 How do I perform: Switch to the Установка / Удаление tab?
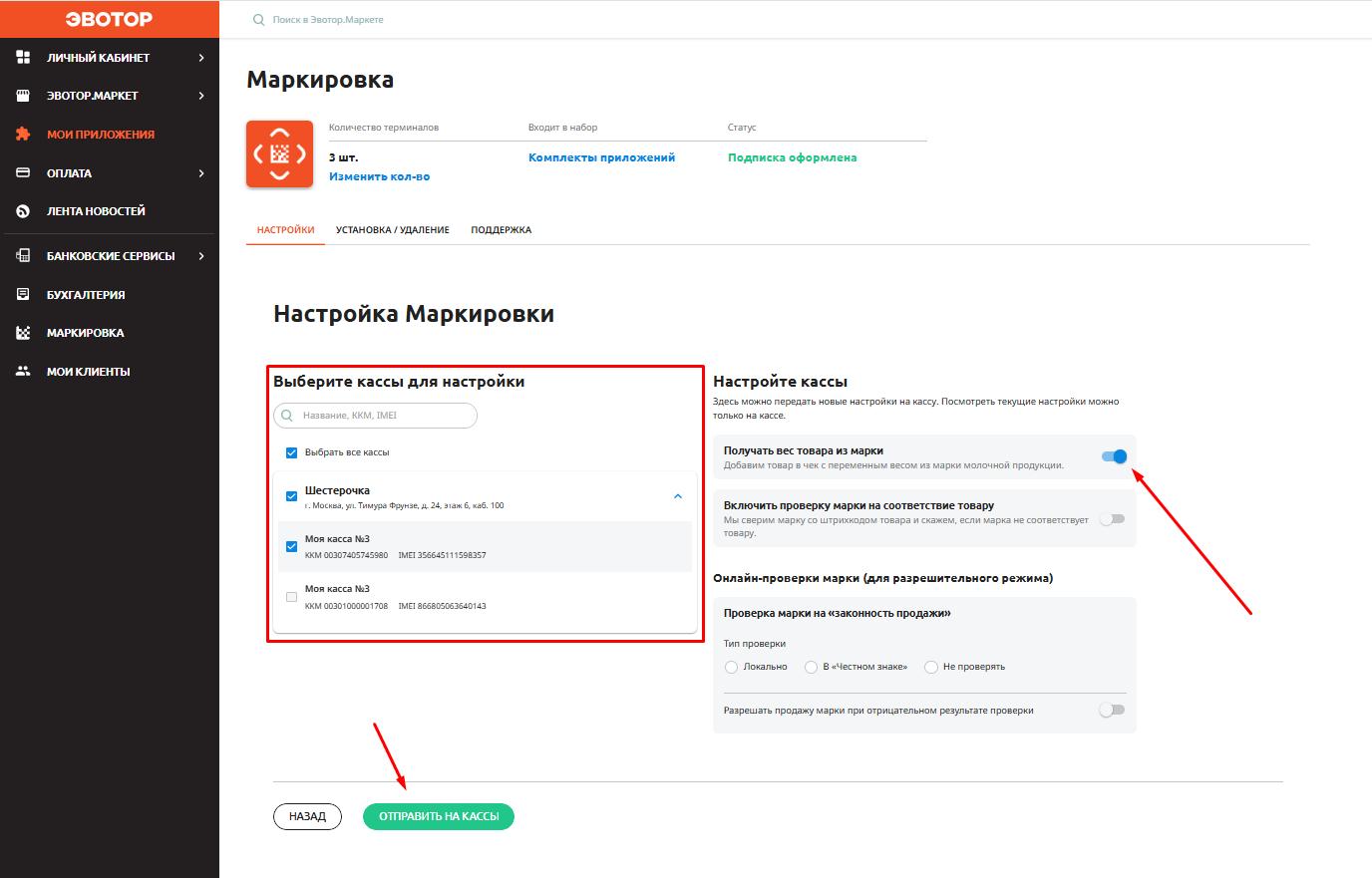393,230
